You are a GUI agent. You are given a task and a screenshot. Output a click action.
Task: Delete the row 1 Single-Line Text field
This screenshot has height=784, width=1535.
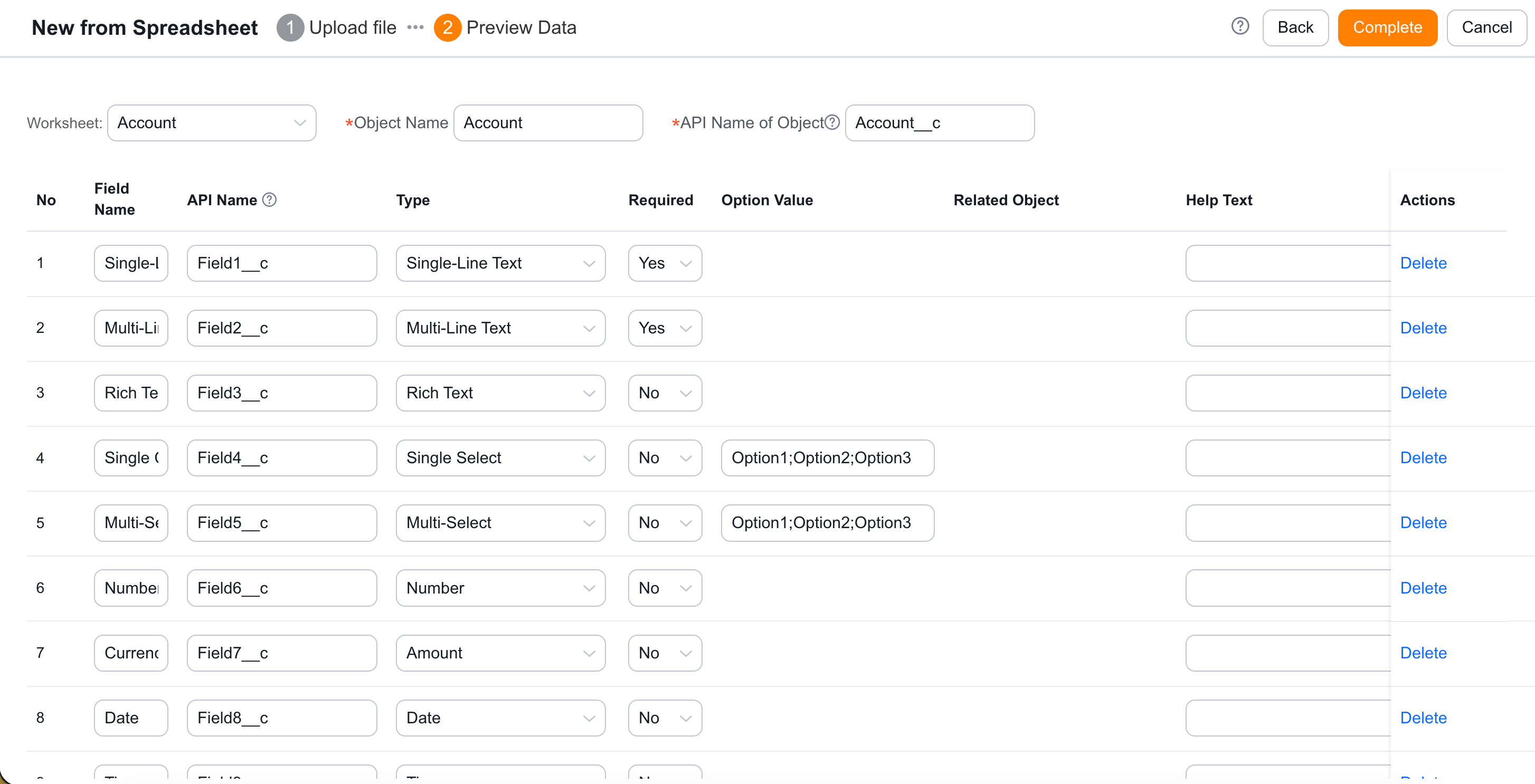pos(1423,263)
